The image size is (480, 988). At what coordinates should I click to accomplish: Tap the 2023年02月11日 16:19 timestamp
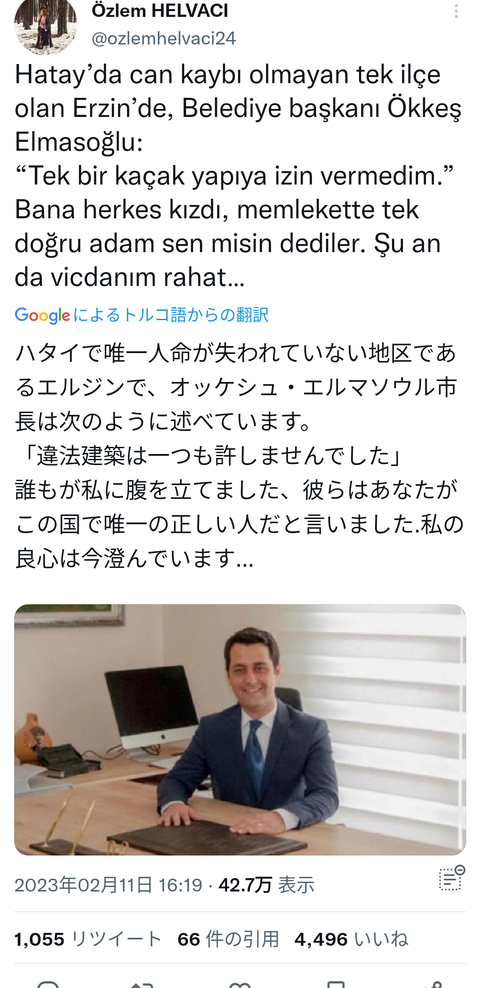tap(108, 885)
